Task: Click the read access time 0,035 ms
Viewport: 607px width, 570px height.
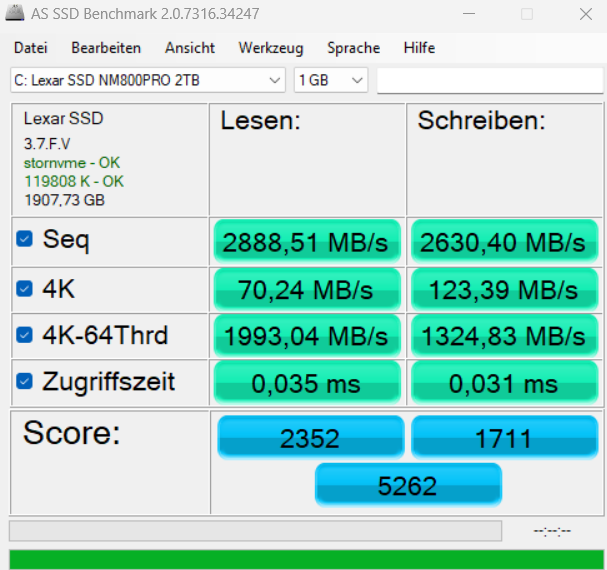Action: 307,383
